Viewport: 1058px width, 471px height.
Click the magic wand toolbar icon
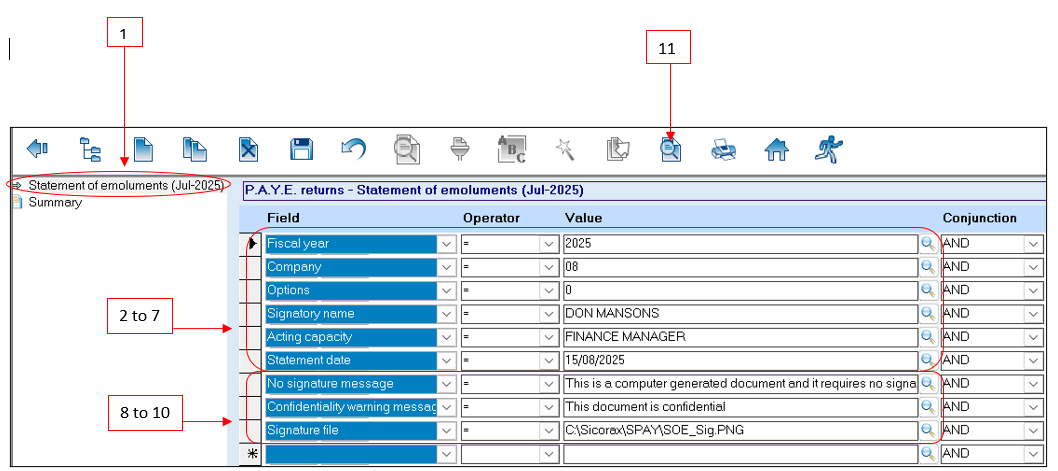click(x=564, y=149)
